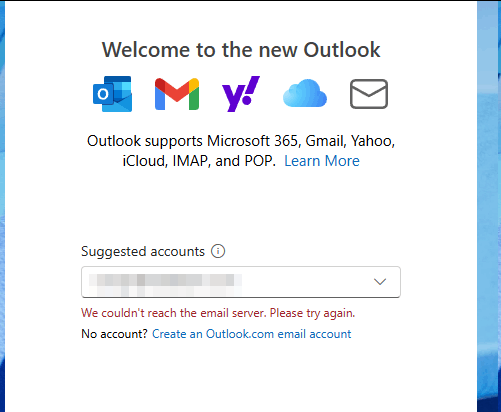Click the Gmail logo icon
This screenshot has height=412, width=501.
(177, 94)
